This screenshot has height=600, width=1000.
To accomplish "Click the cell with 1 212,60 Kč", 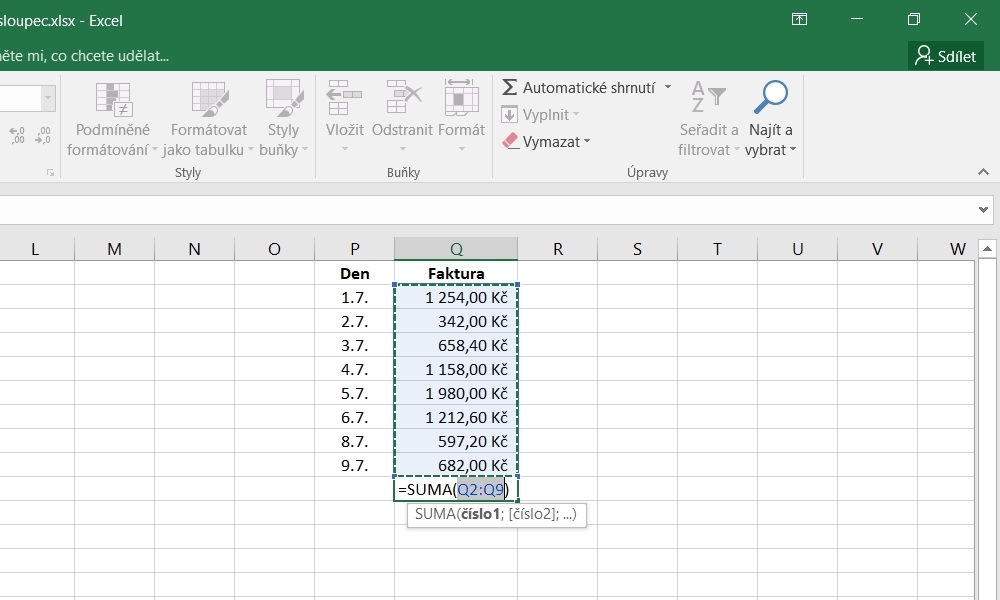I will point(456,417).
